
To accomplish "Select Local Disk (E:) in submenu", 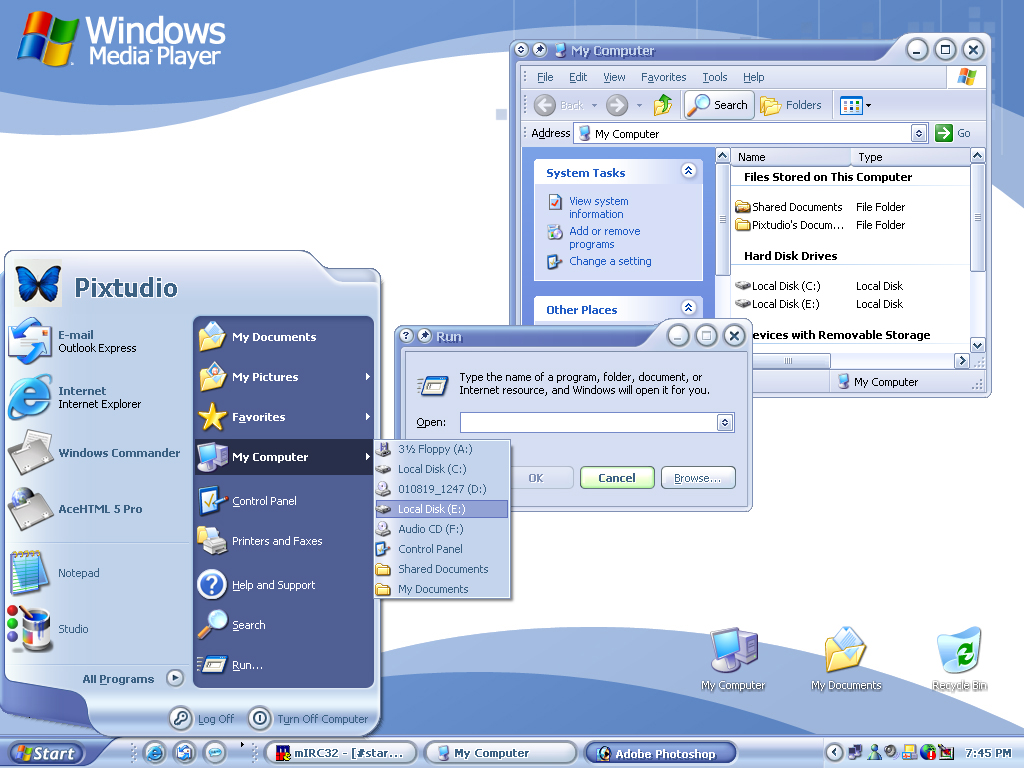I will [x=431, y=509].
